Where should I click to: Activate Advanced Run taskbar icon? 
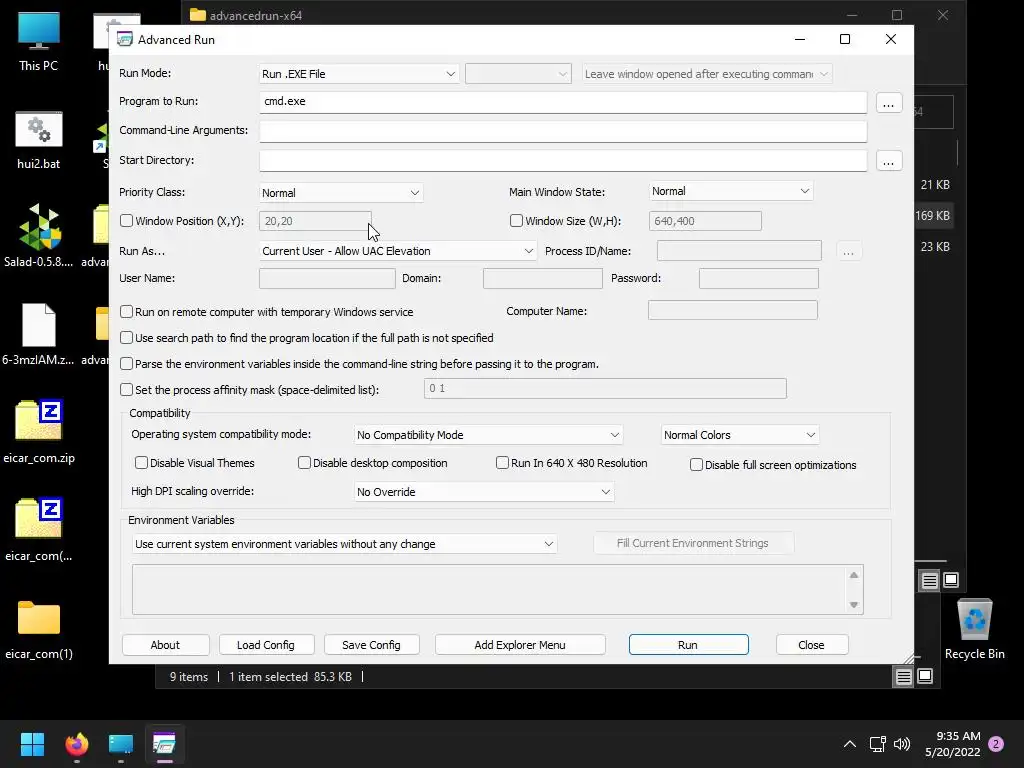tap(164, 744)
